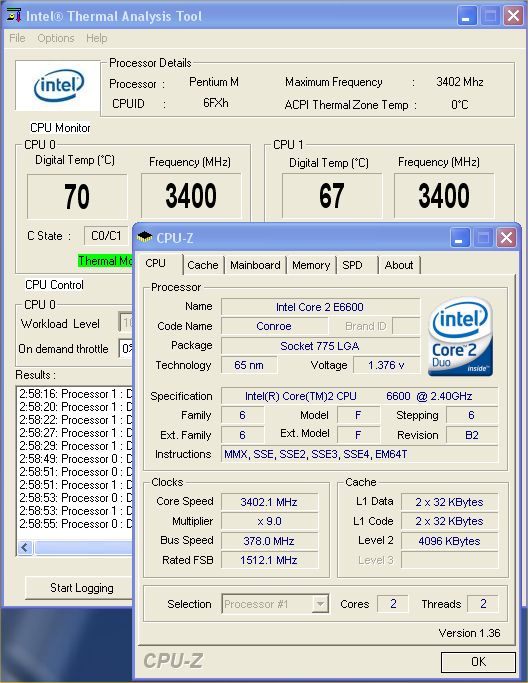
Task: Click the Bus Speed value 378.0 MHz
Action: pos(269,541)
